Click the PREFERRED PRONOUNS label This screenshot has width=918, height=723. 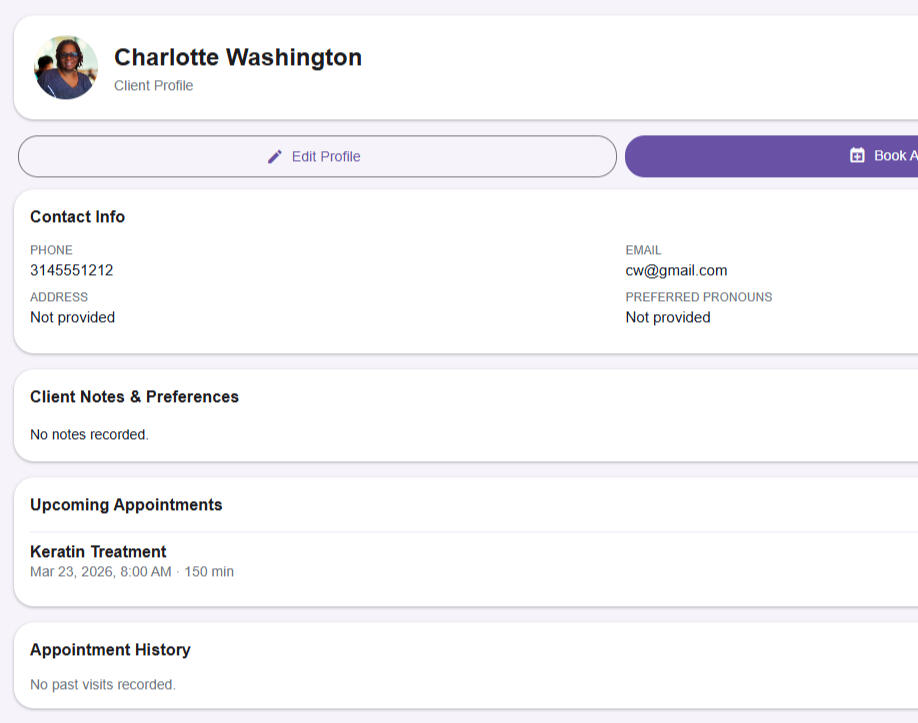(698, 297)
